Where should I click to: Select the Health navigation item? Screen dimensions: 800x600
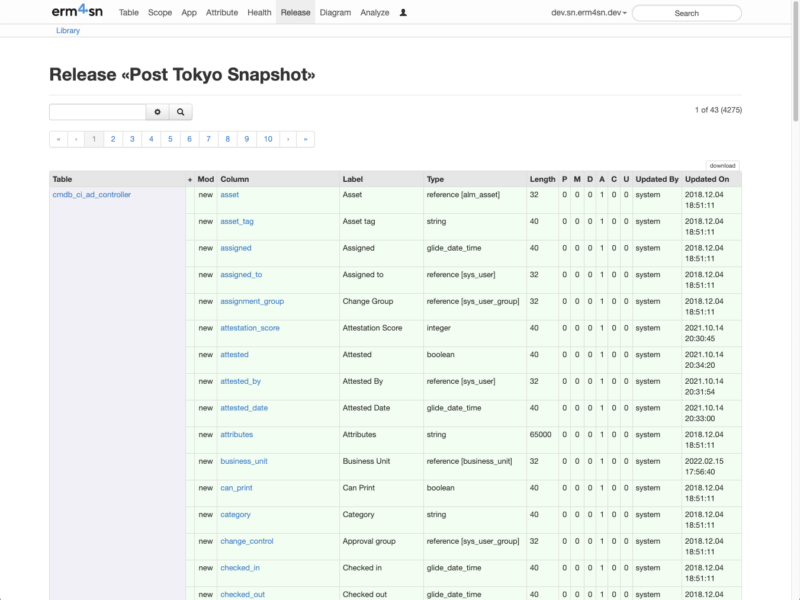(259, 12)
